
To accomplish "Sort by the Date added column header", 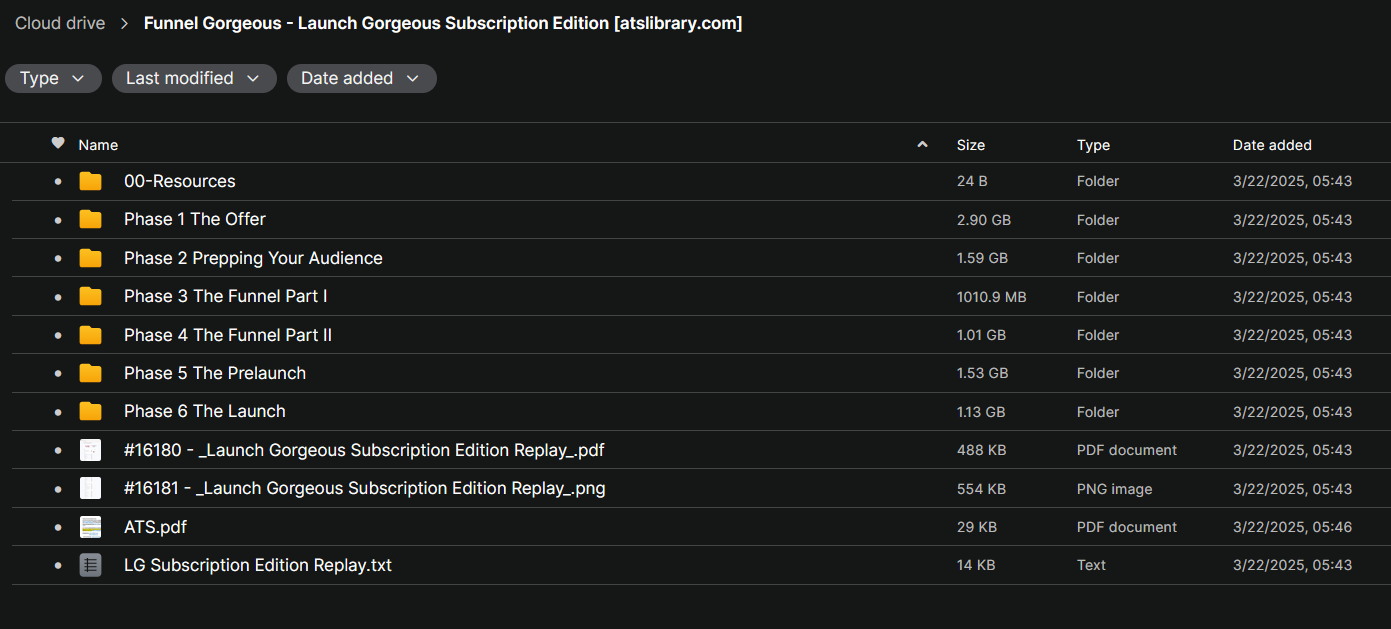I will tap(1272, 145).
